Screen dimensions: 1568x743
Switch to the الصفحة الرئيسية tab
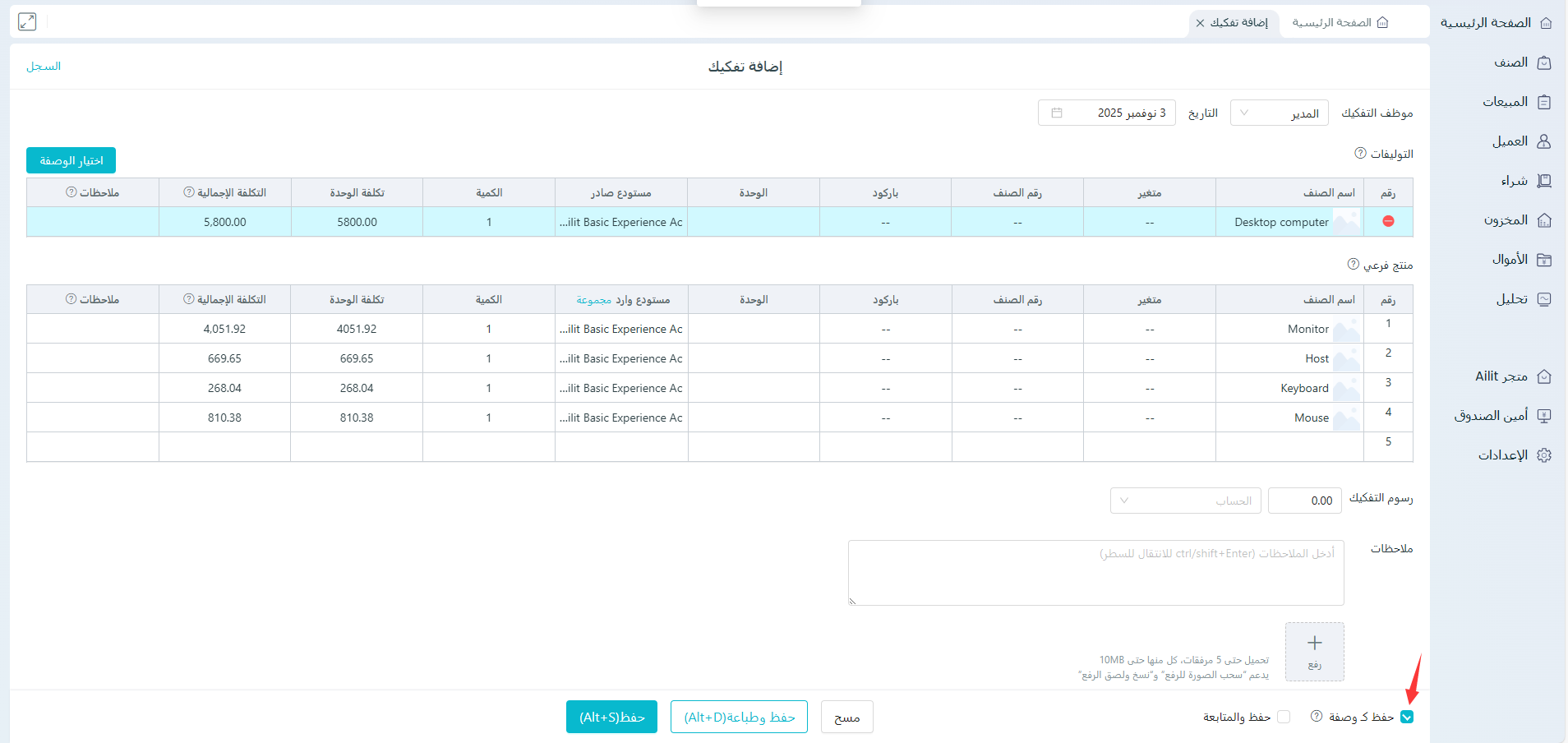(x=1340, y=23)
